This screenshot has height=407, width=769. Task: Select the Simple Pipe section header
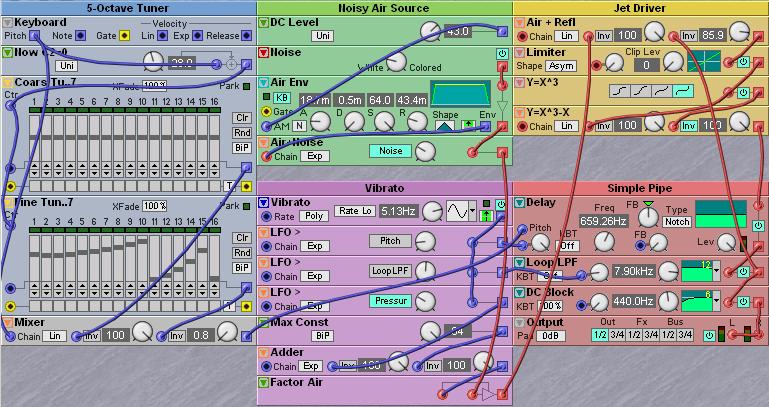point(640,188)
